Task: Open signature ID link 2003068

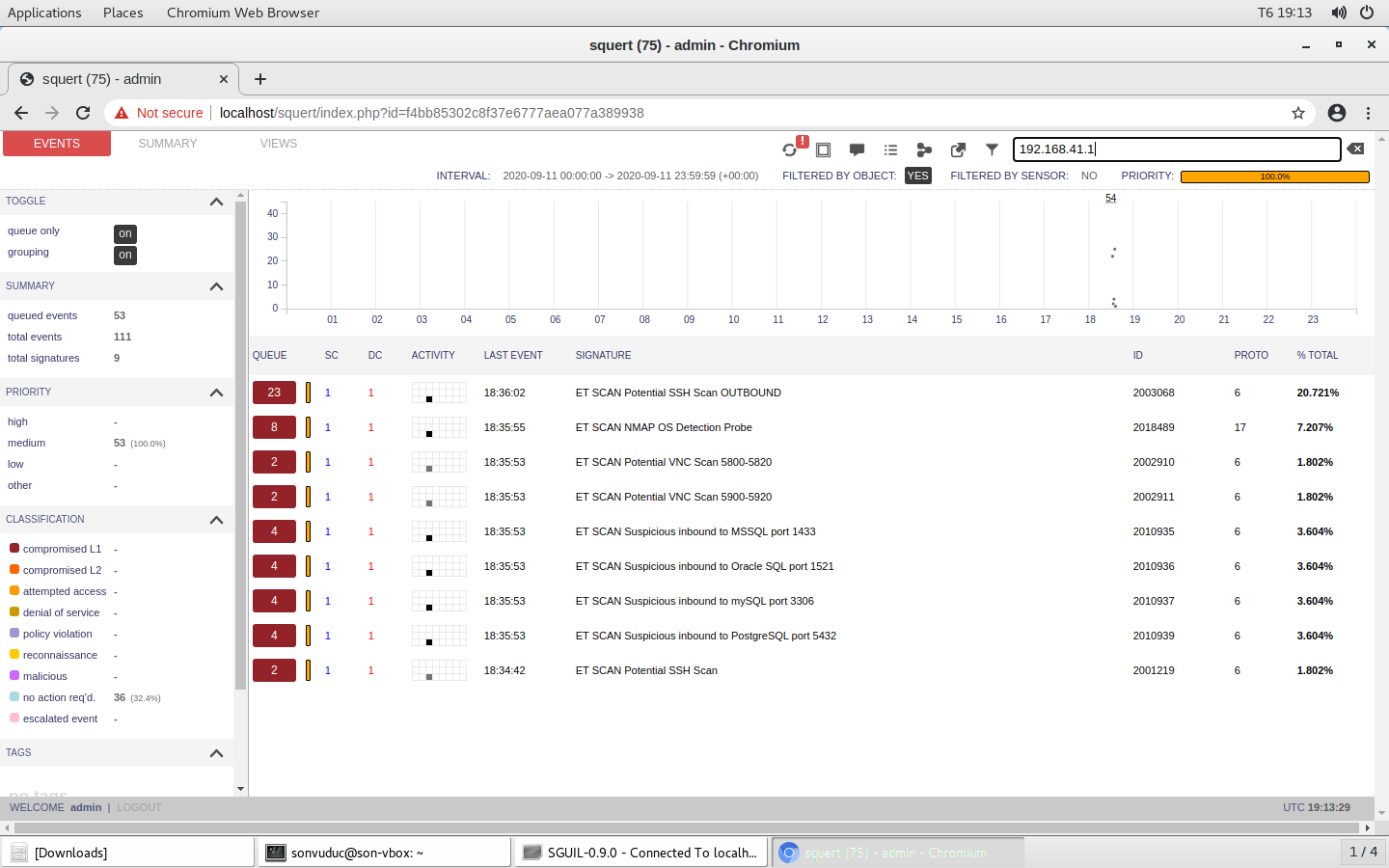Action: [x=1154, y=393]
